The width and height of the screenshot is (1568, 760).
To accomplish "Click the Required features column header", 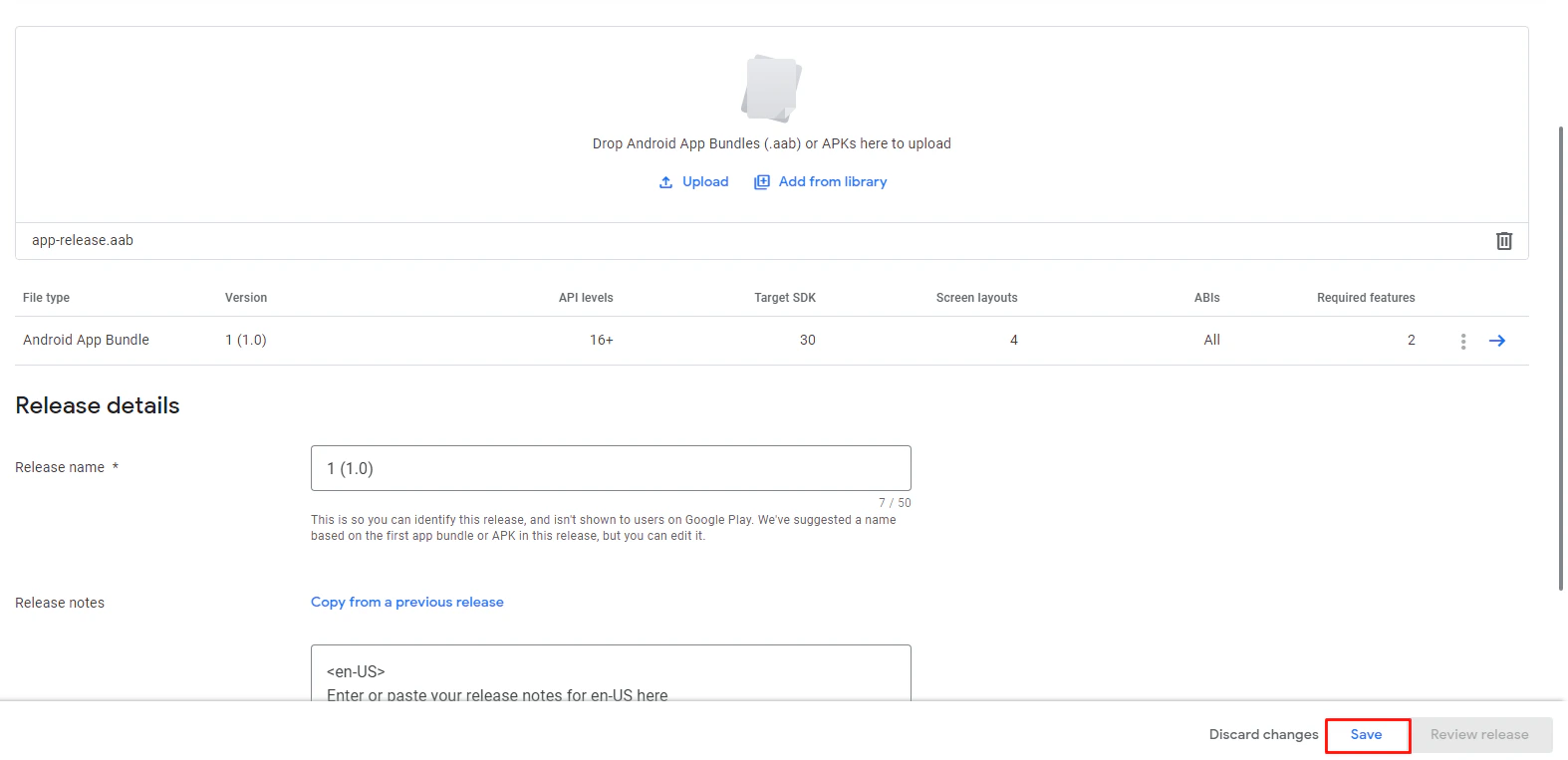I will [x=1366, y=298].
